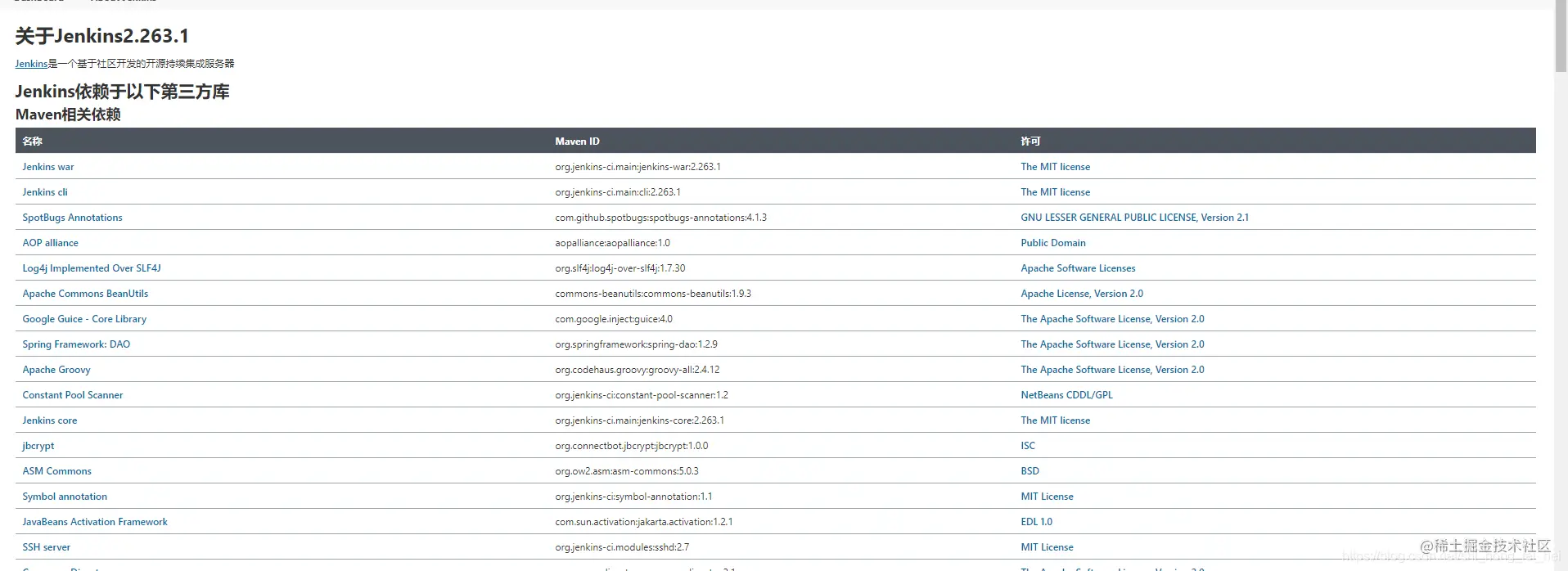Open Apache Software License for Spring DAO

[x=1112, y=344]
